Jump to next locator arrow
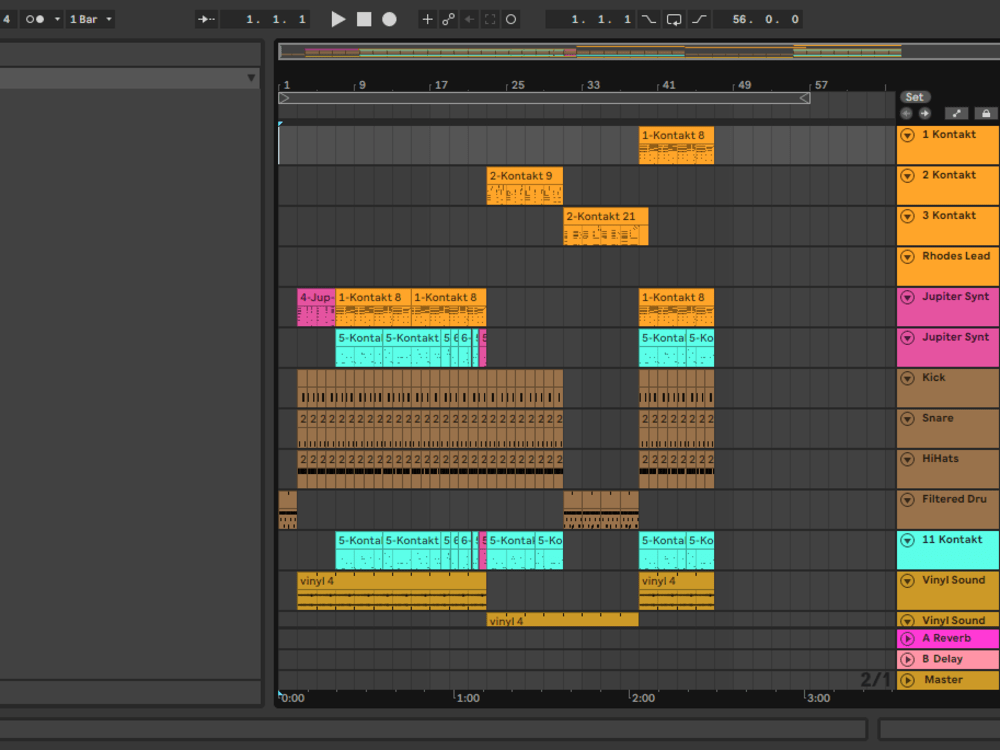 [924, 114]
